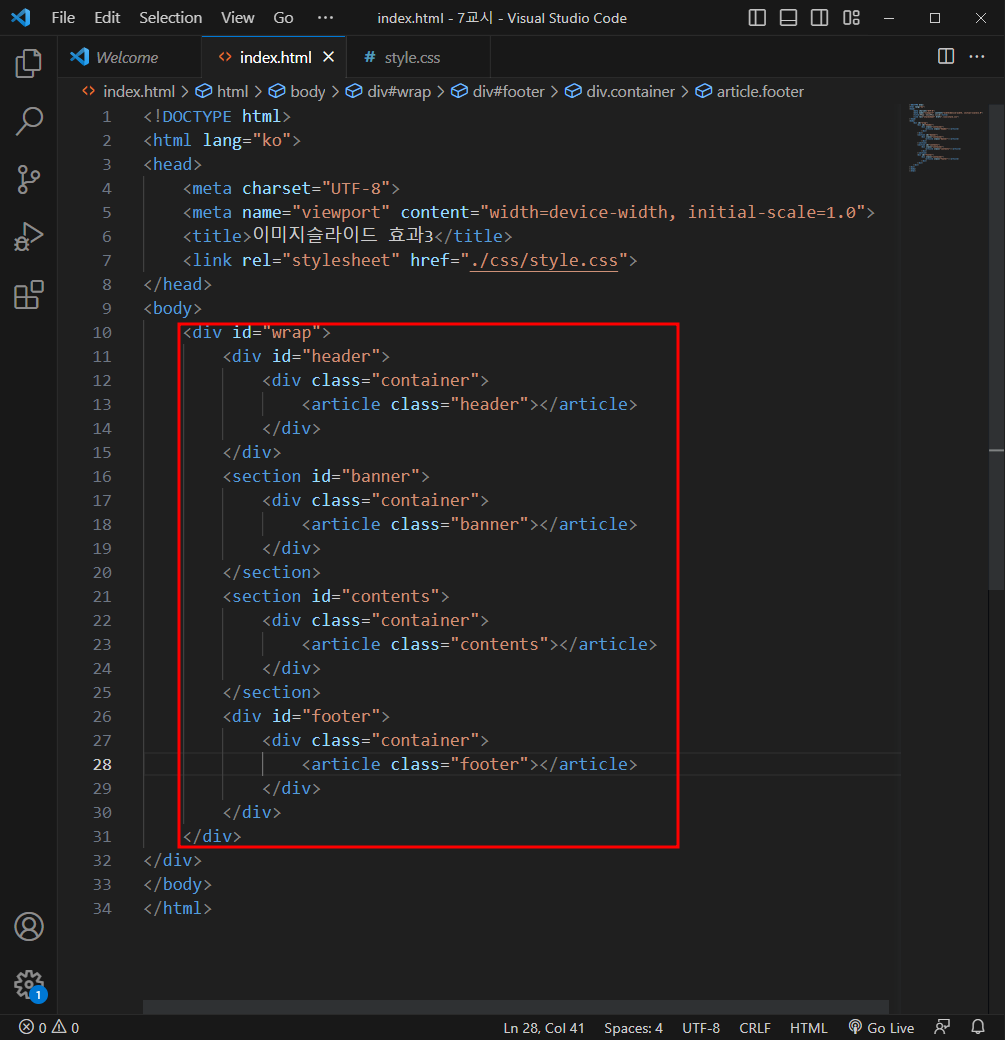1005x1040 pixels.
Task: Select the index.html tab
Action: click(x=275, y=58)
